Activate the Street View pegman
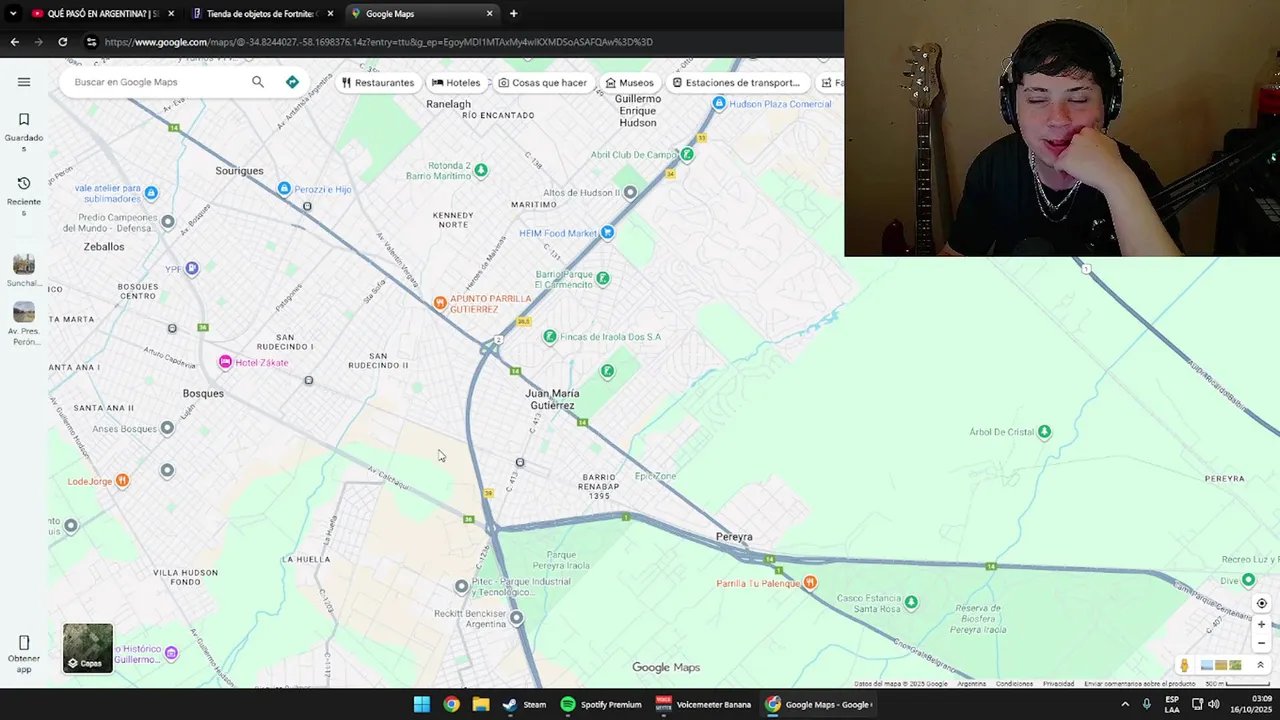Image resolution: width=1280 pixels, height=720 pixels. [x=1184, y=665]
